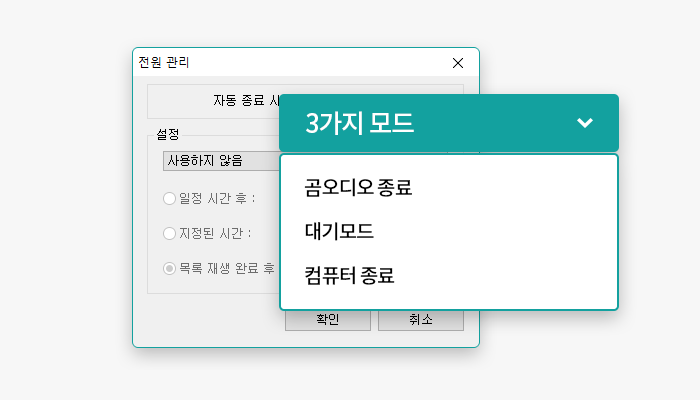Cancel with the 취소 button
This screenshot has width=700, height=400.
click(421, 320)
